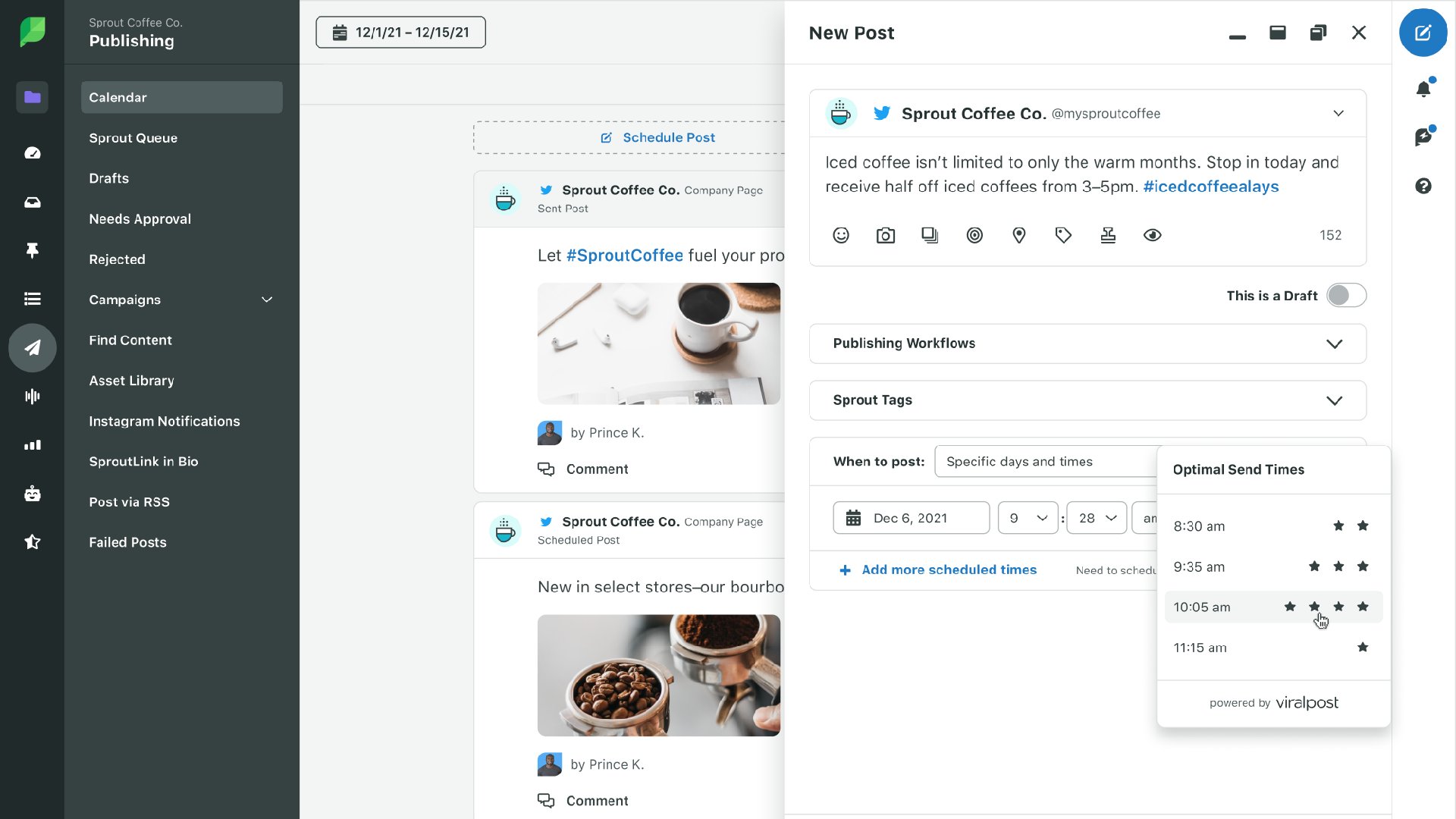
Task: Enable the 'This is a Draft' toggle
Action: 1347,295
